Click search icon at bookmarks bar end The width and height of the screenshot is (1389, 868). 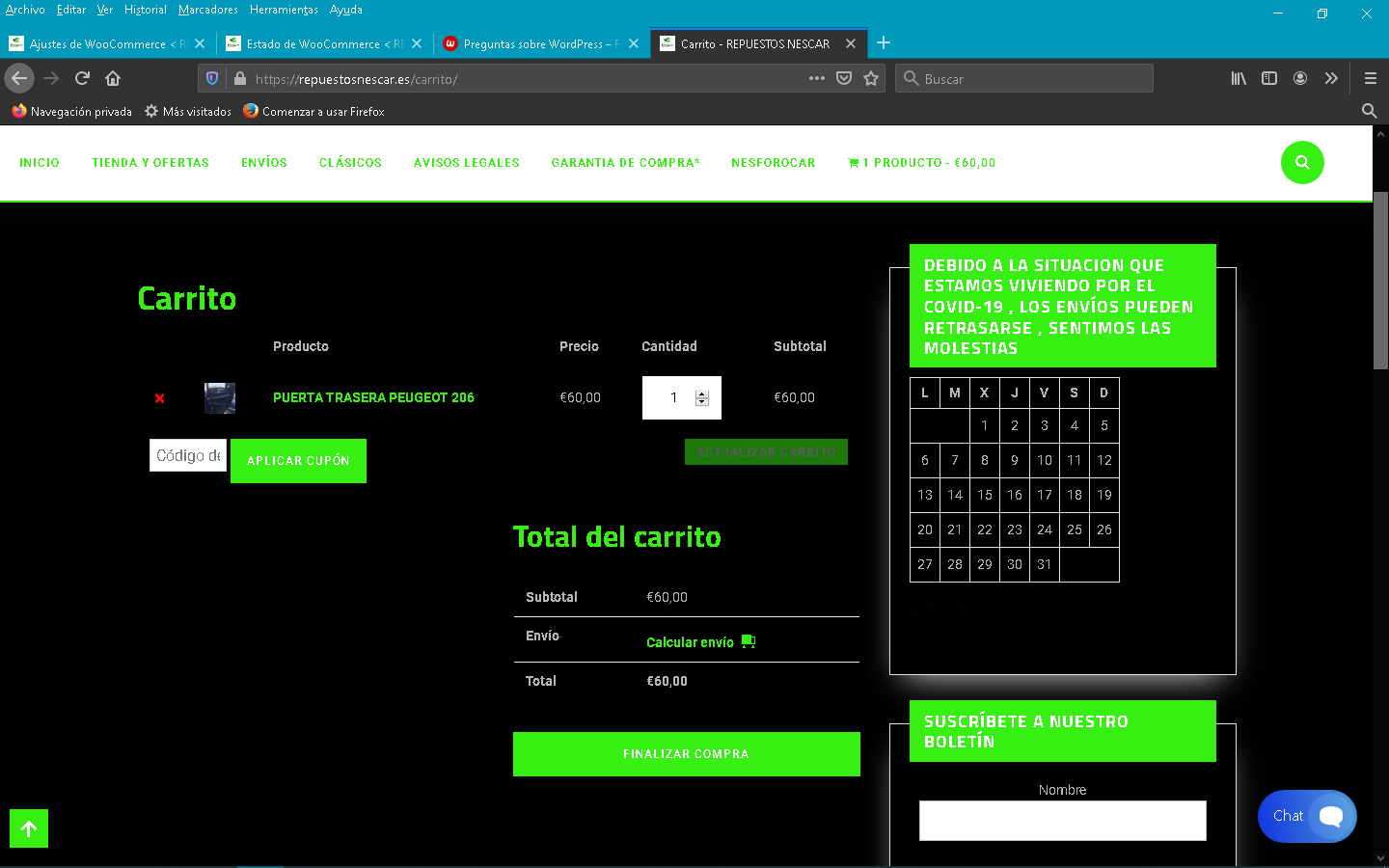(1369, 111)
